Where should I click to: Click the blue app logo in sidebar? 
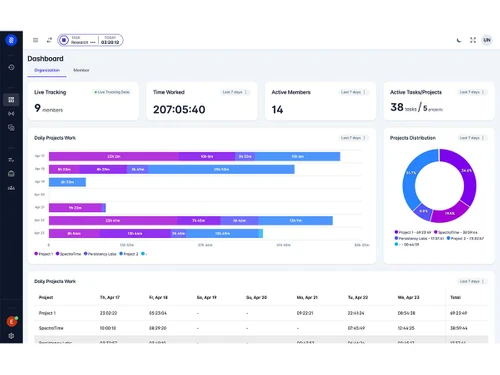[x=11, y=40]
